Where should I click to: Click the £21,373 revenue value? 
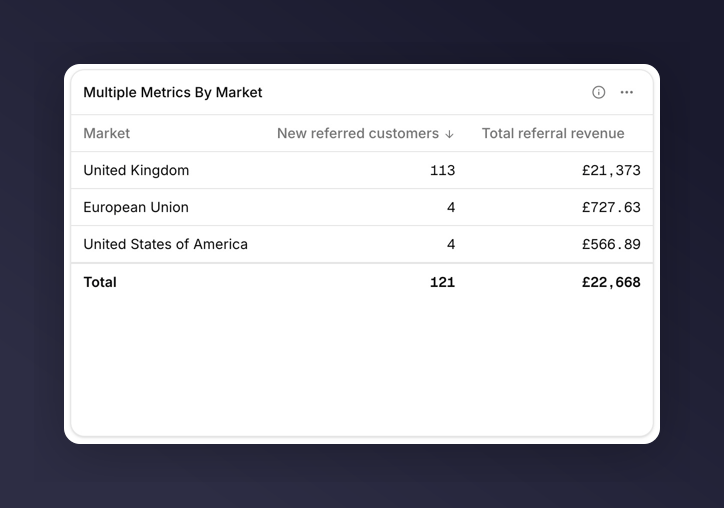click(x=611, y=170)
